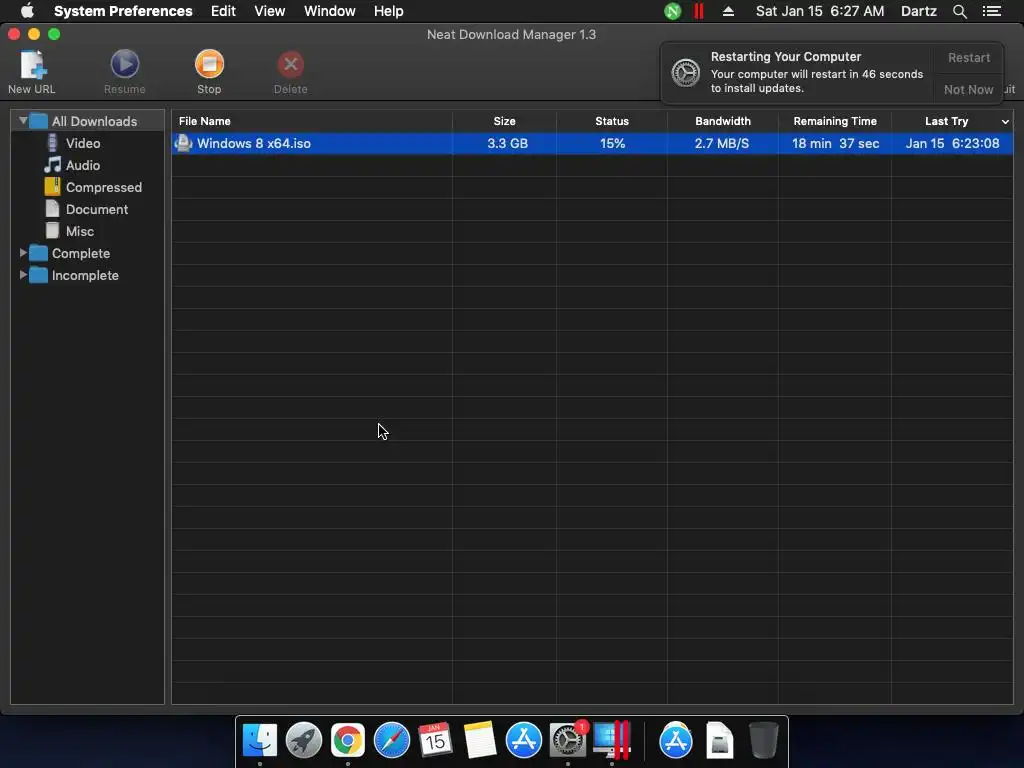Screen dimensions: 1024x768
Task: Select the Windows 8 x64.iso download row
Action: tap(592, 143)
